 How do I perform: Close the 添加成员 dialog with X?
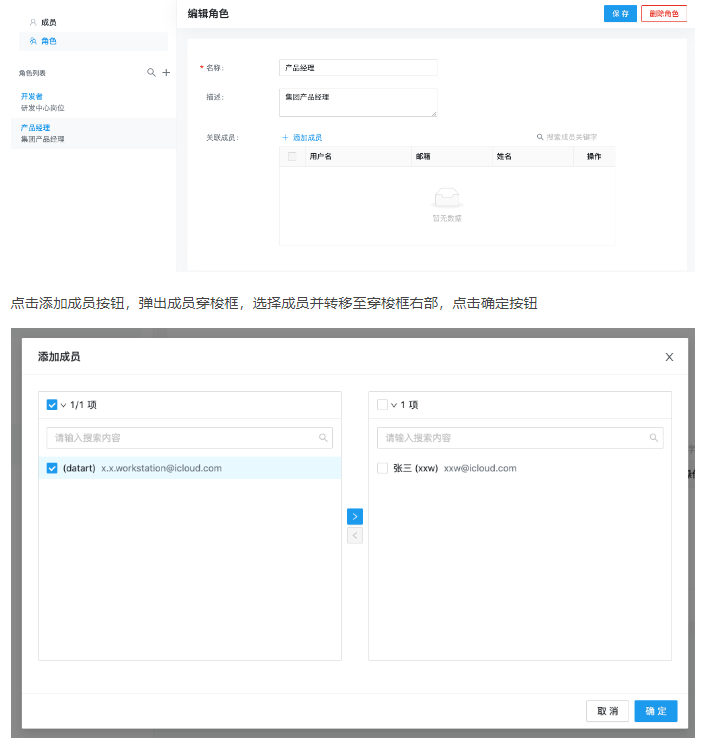tap(669, 357)
